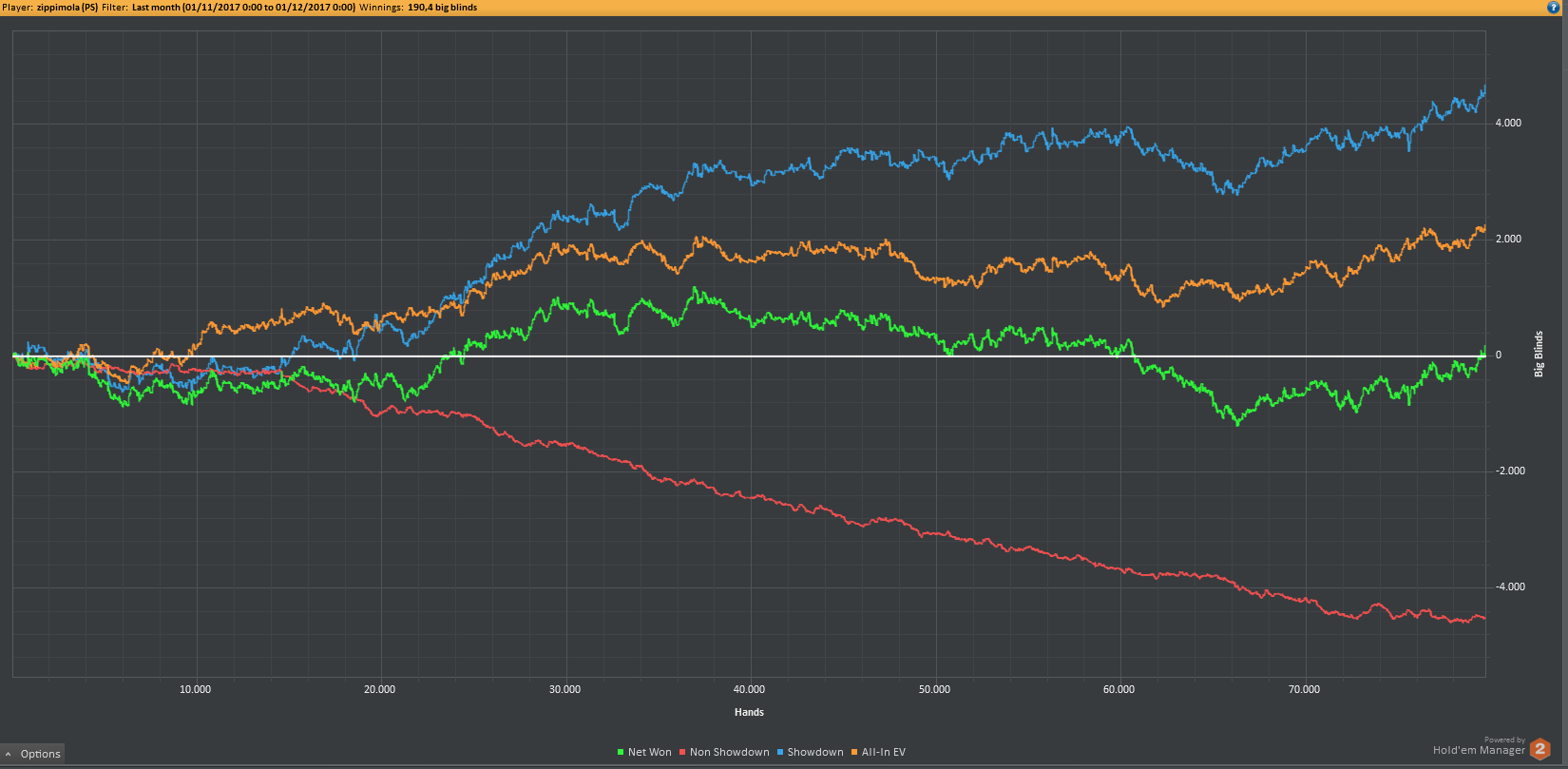Click the "Powered by" text above Hold'em Manager

[1504, 740]
